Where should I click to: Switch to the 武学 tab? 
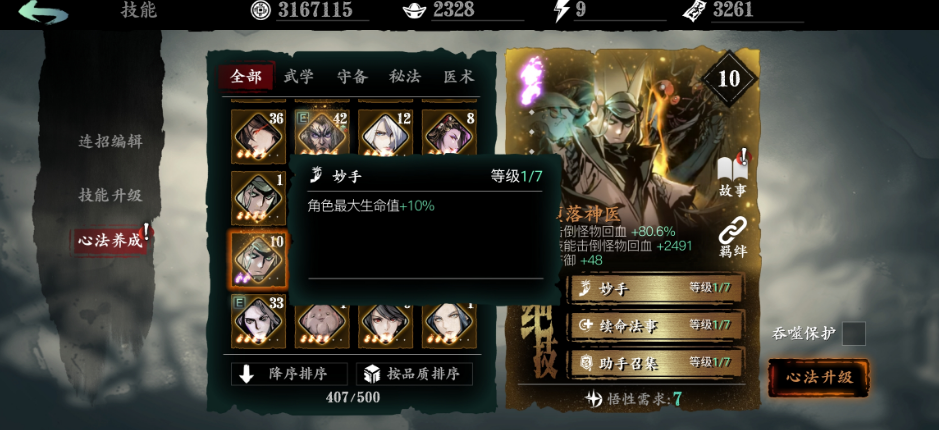pyautogui.click(x=298, y=77)
